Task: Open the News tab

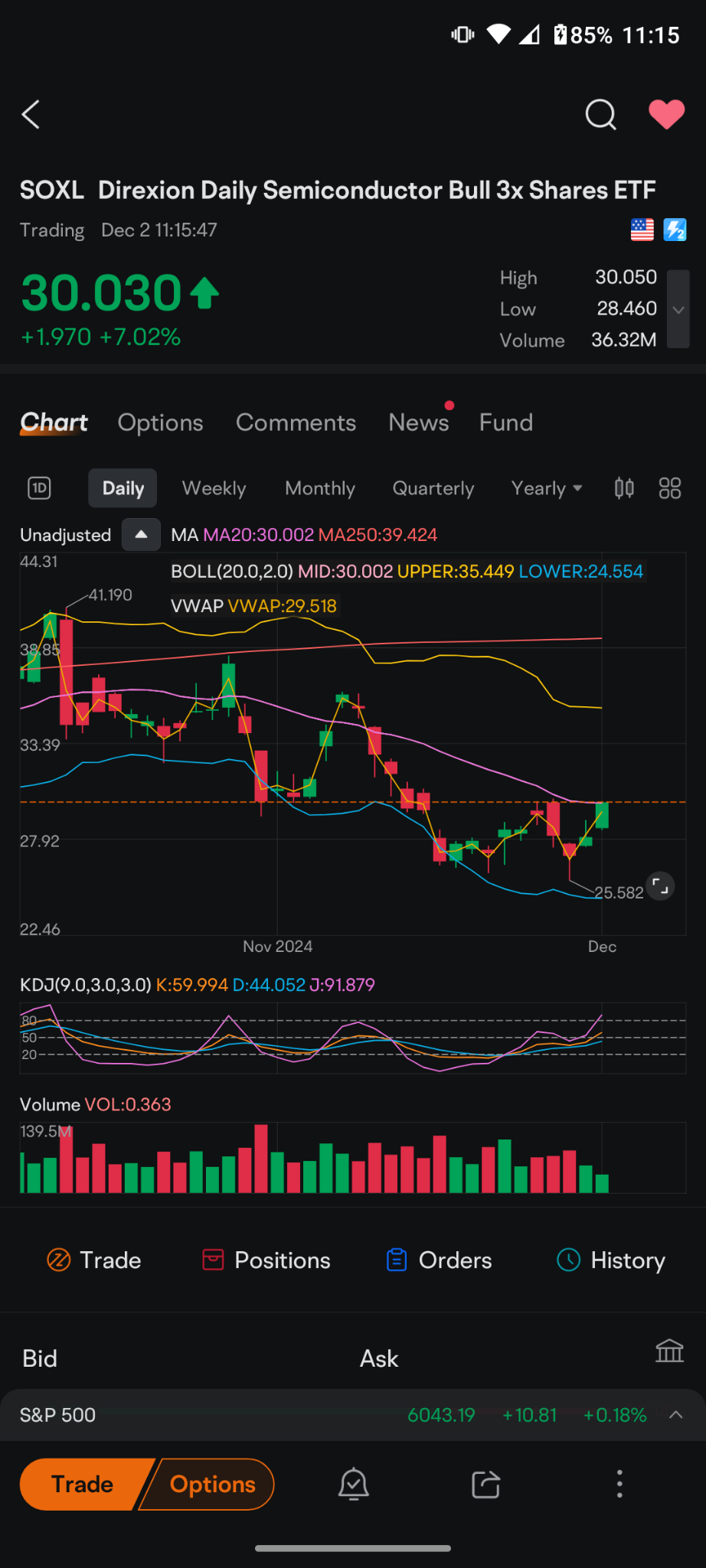Action: [x=419, y=422]
